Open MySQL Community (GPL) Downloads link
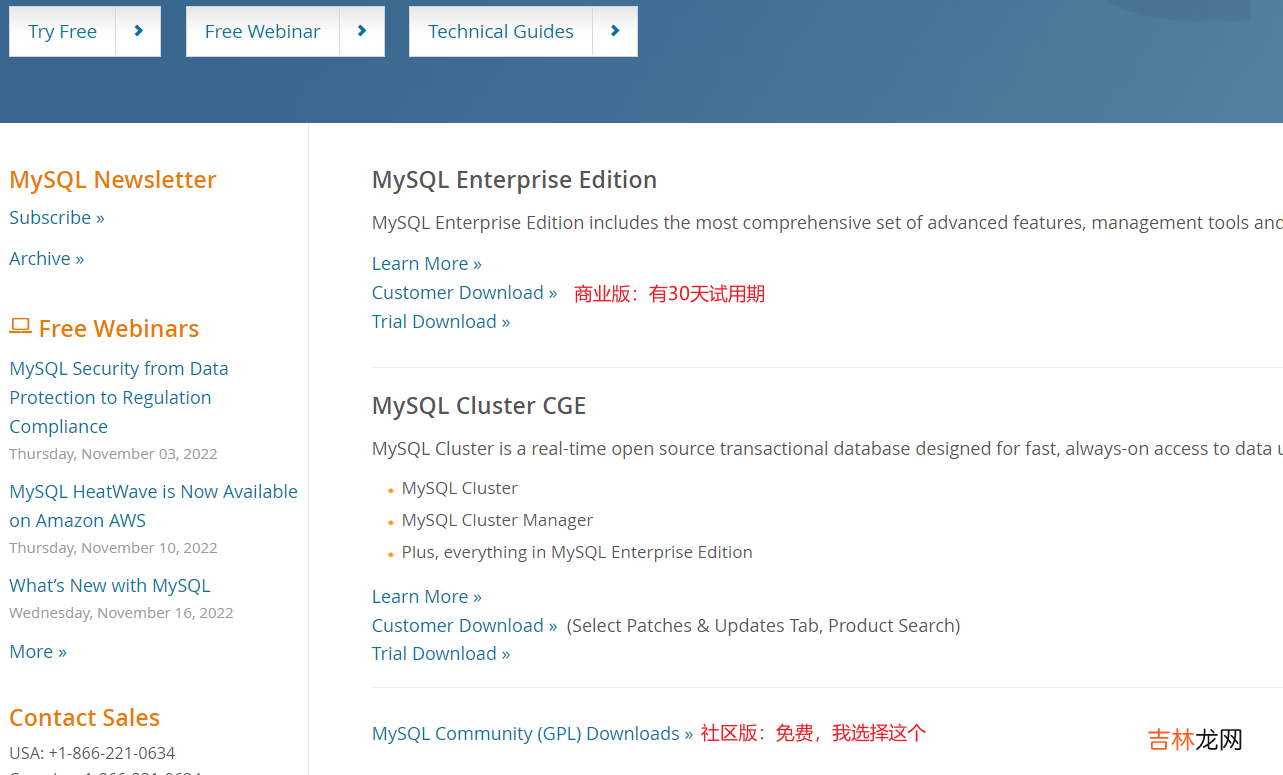The height and width of the screenshot is (775, 1283). 532,733
